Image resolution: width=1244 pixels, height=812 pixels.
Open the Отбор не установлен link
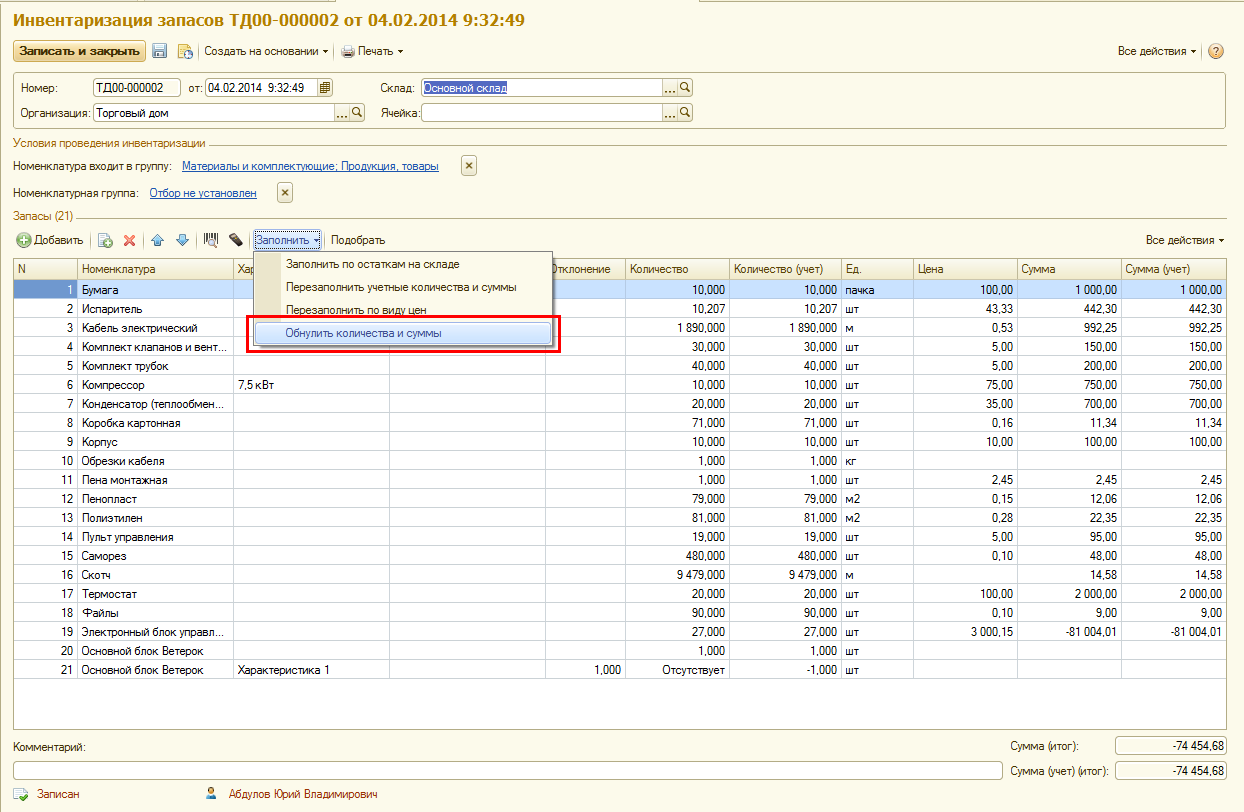[x=202, y=193]
